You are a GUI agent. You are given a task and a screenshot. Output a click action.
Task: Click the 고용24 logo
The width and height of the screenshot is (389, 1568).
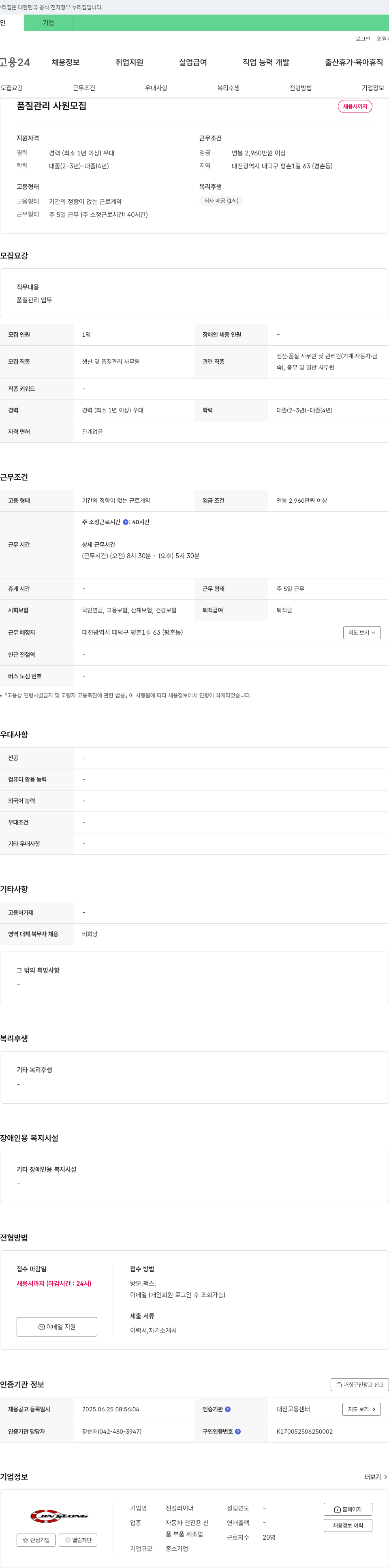point(15,62)
